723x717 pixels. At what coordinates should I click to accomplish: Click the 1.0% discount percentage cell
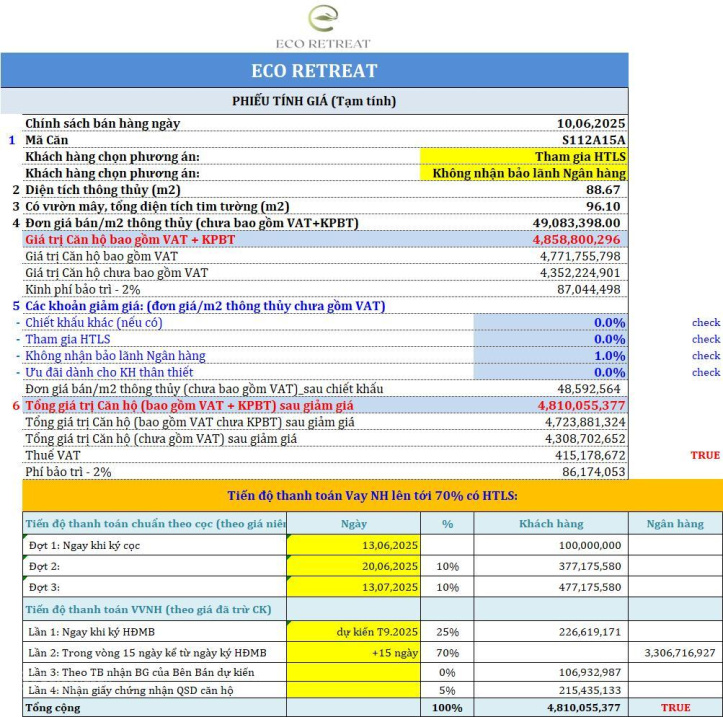550,355
